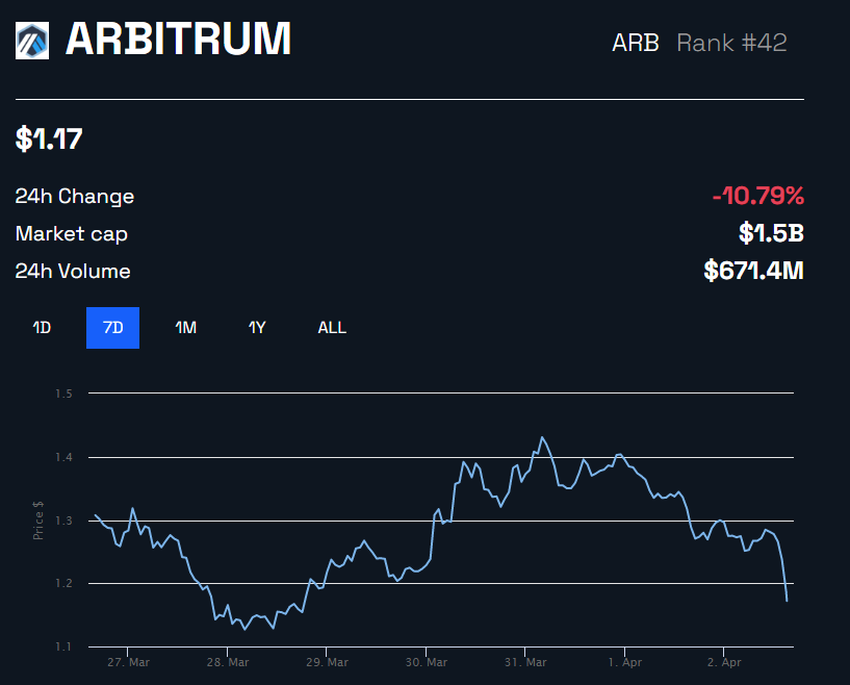Click the Arbitrum logo icon
This screenshot has height=685, width=850.
[x=33, y=42]
